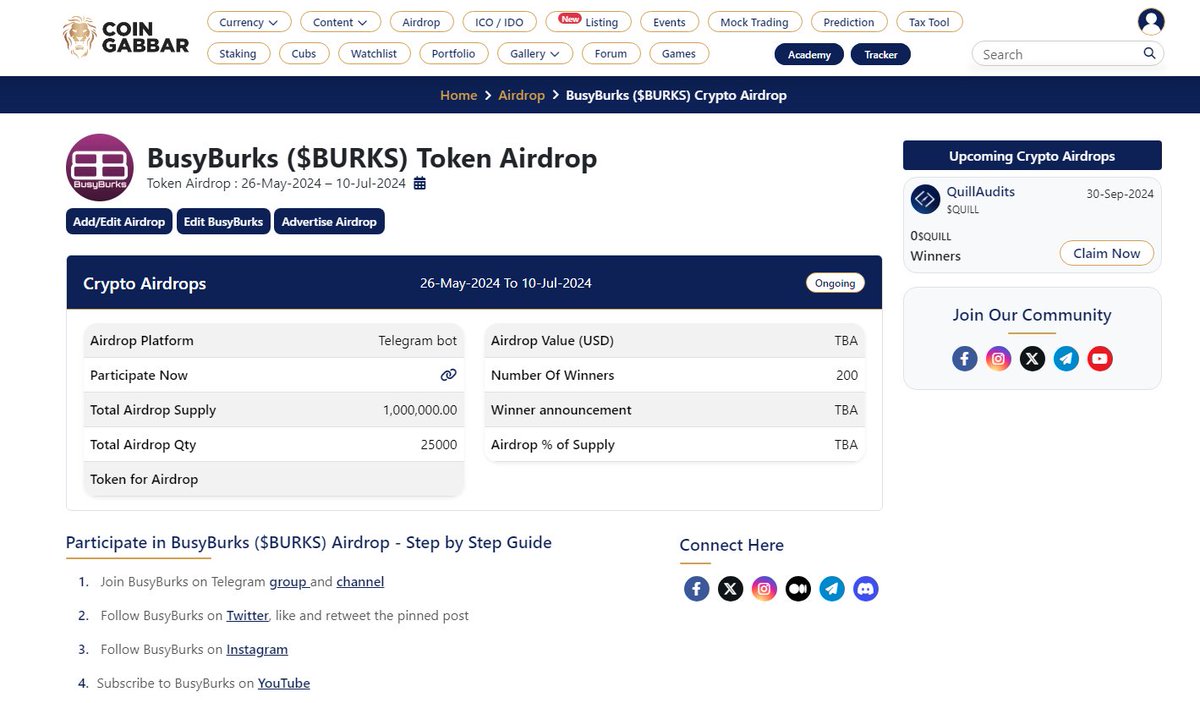
Task: Open Instagram under Connect Here
Action: 765,589
